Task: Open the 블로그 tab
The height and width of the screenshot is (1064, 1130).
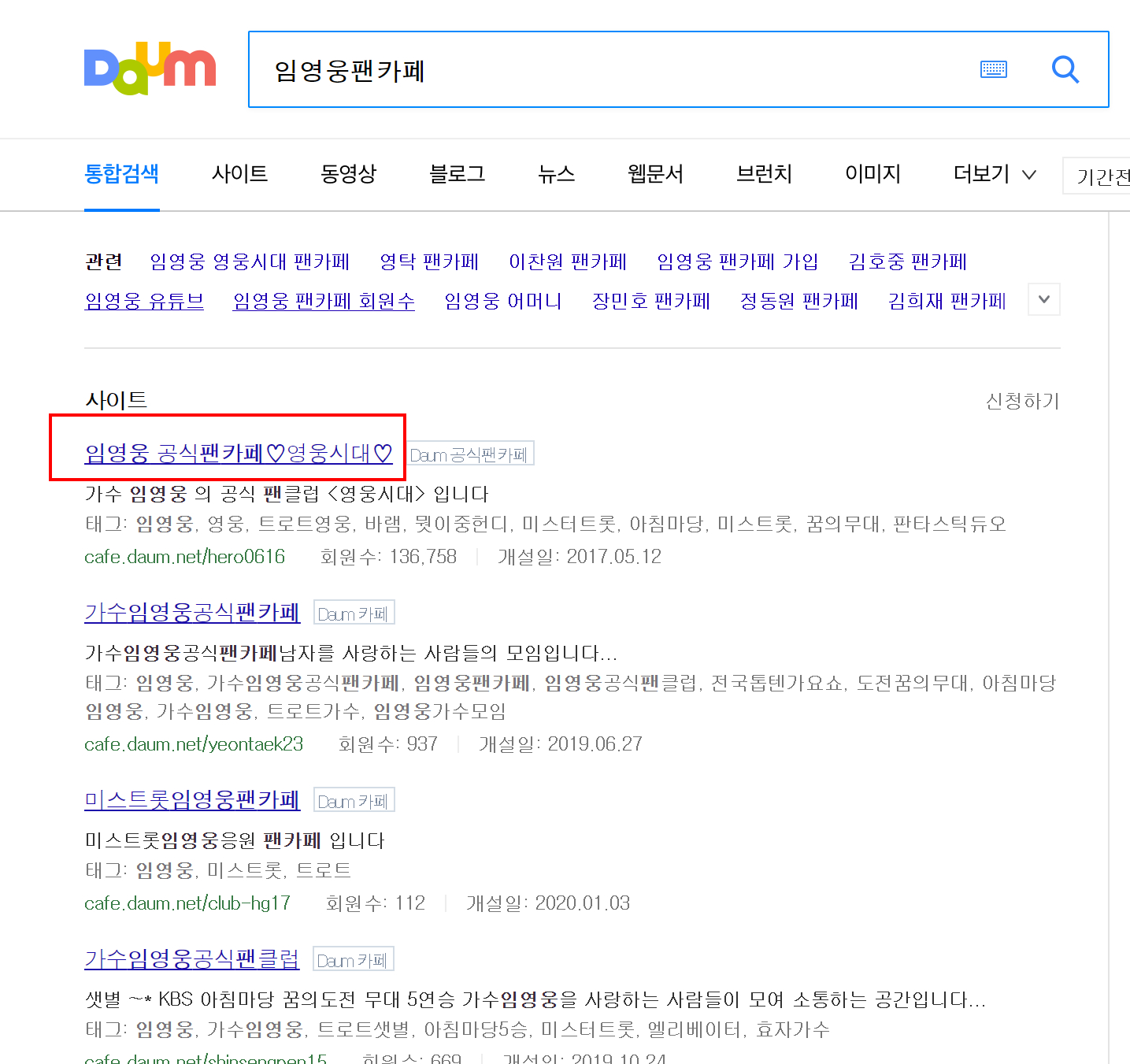Action: [x=458, y=173]
